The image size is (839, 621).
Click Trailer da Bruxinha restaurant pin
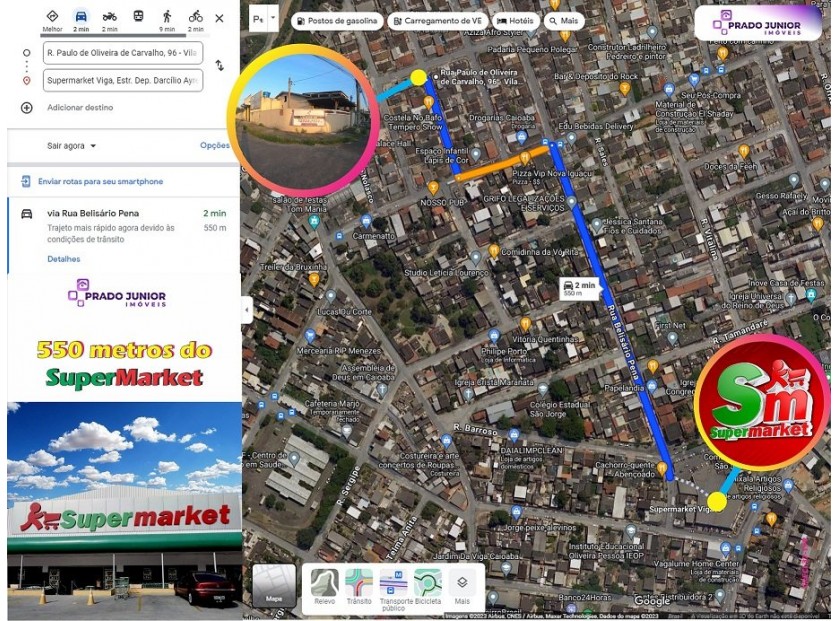tap(314, 279)
